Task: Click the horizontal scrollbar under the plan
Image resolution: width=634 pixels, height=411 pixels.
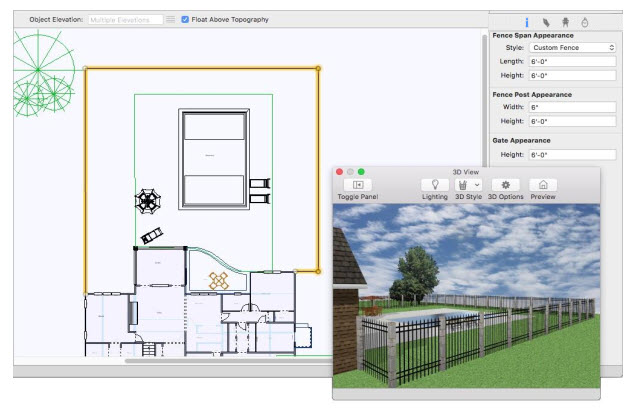Action: pyautogui.click(x=228, y=360)
